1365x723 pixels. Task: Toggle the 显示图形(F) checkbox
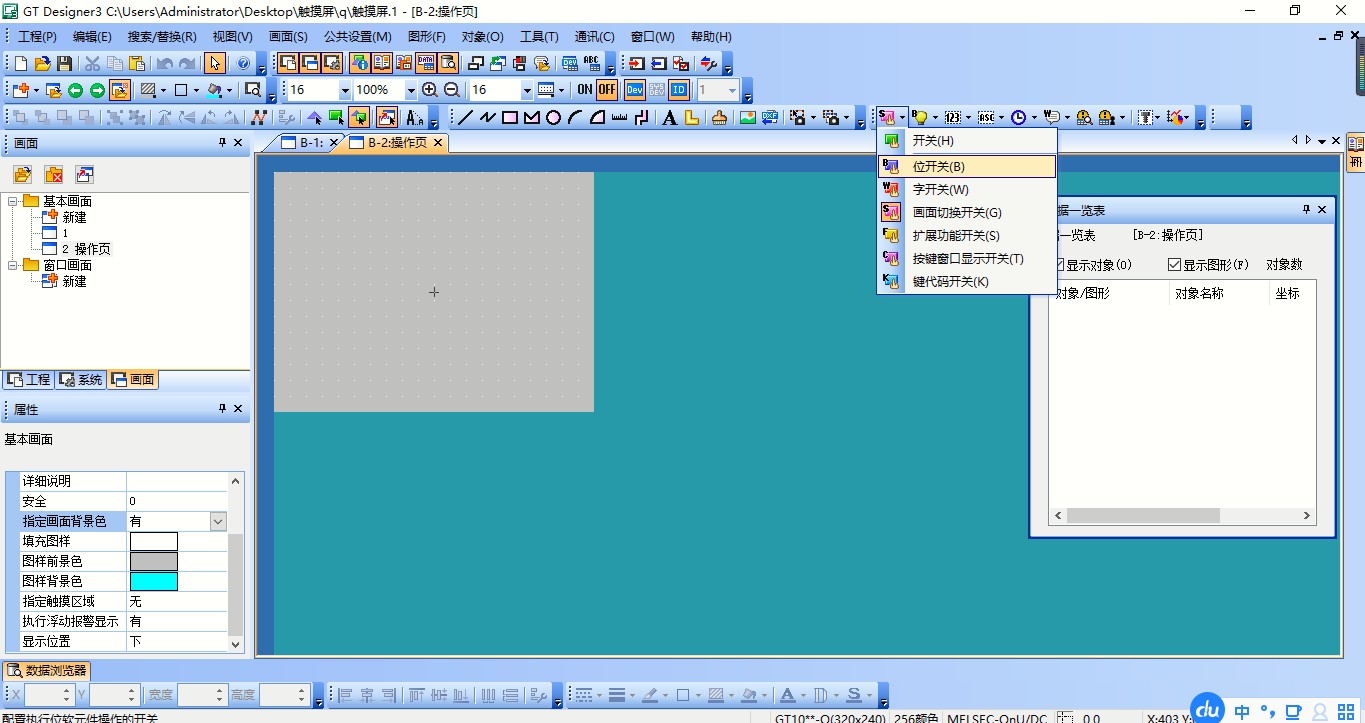click(x=1175, y=265)
